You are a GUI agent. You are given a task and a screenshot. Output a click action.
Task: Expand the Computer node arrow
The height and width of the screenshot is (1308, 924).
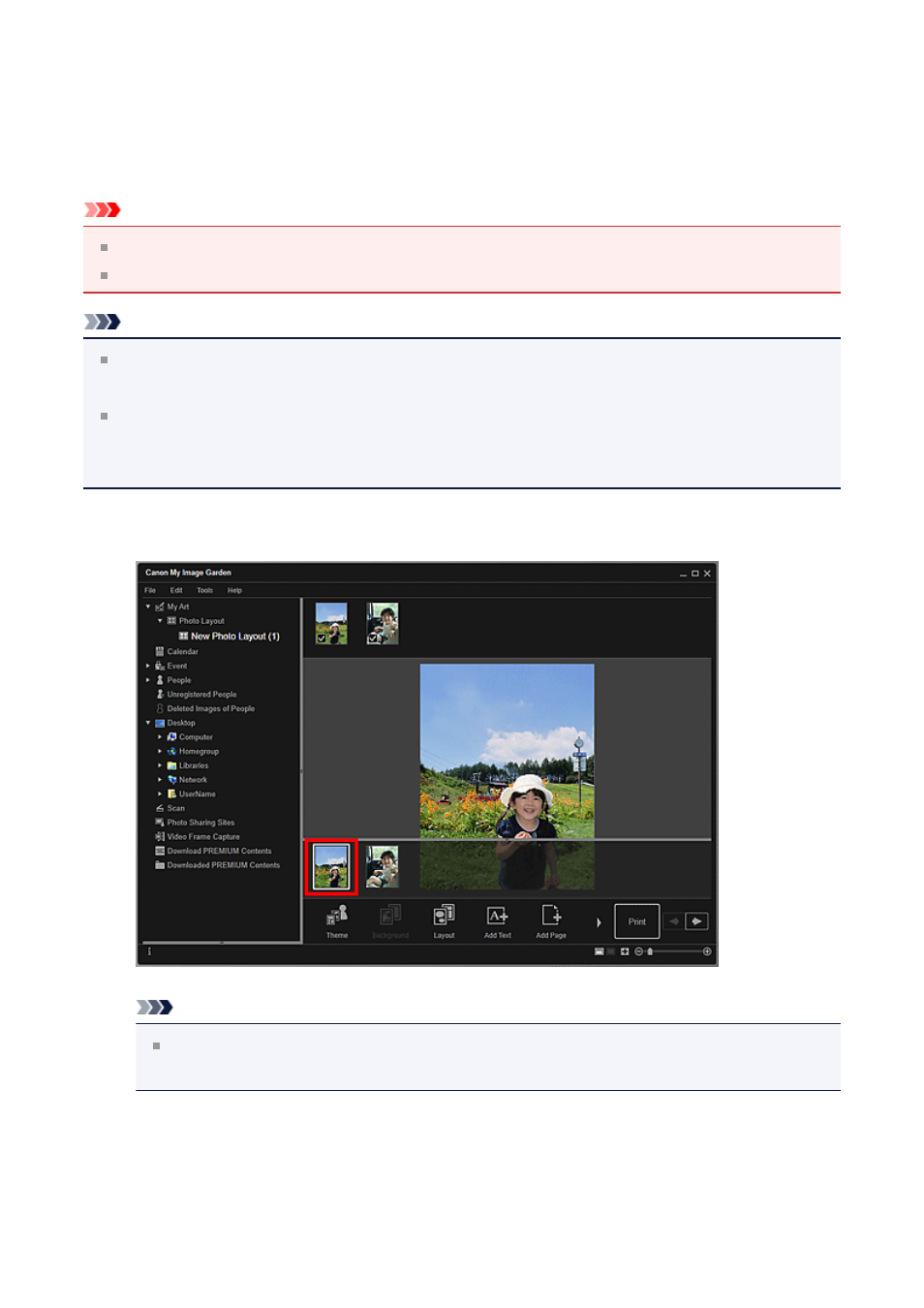[160, 736]
